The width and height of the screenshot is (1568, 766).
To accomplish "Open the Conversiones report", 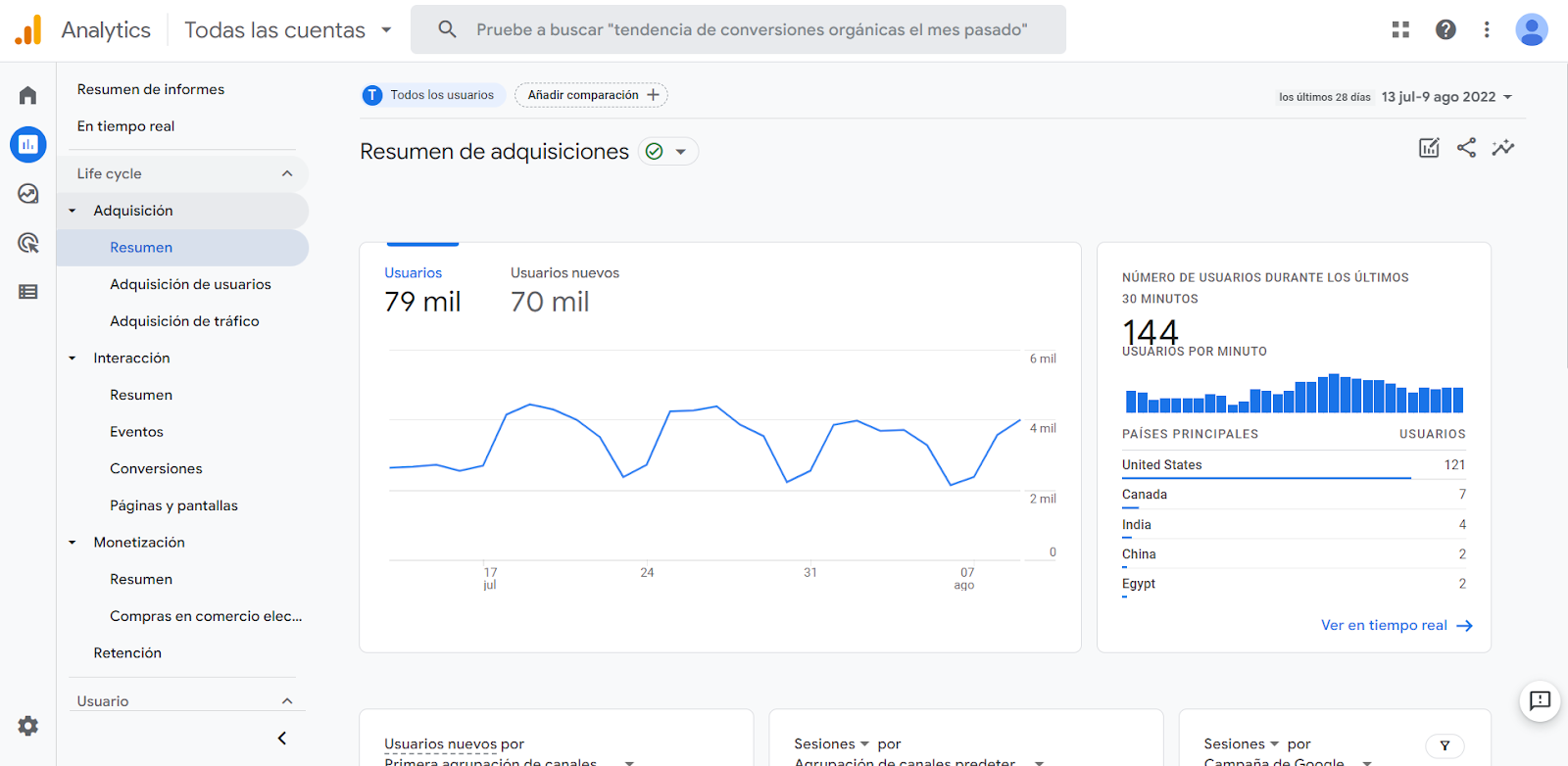I will pos(156,469).
